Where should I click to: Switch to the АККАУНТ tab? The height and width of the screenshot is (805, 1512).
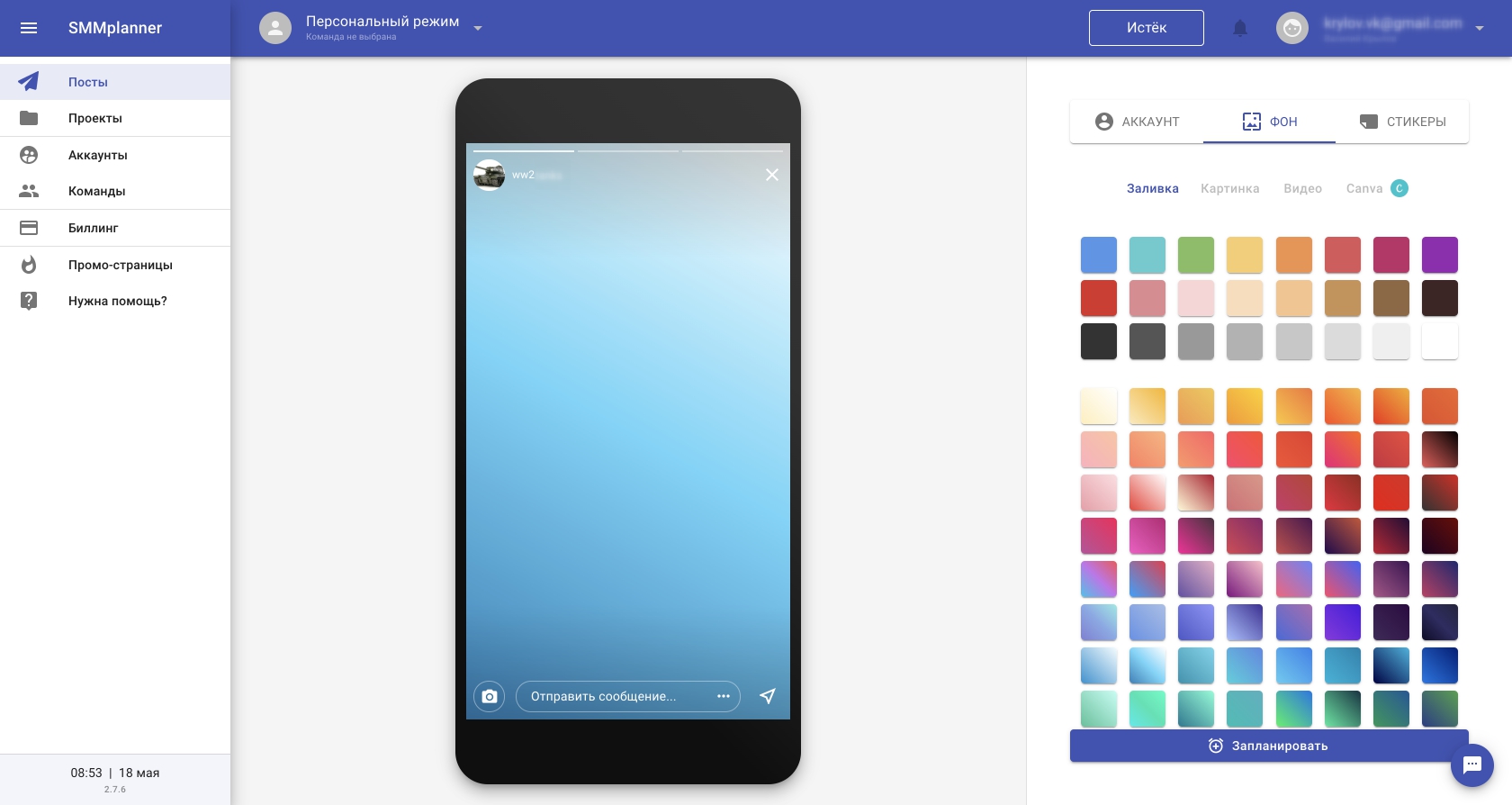click(x=1137, y=122)
